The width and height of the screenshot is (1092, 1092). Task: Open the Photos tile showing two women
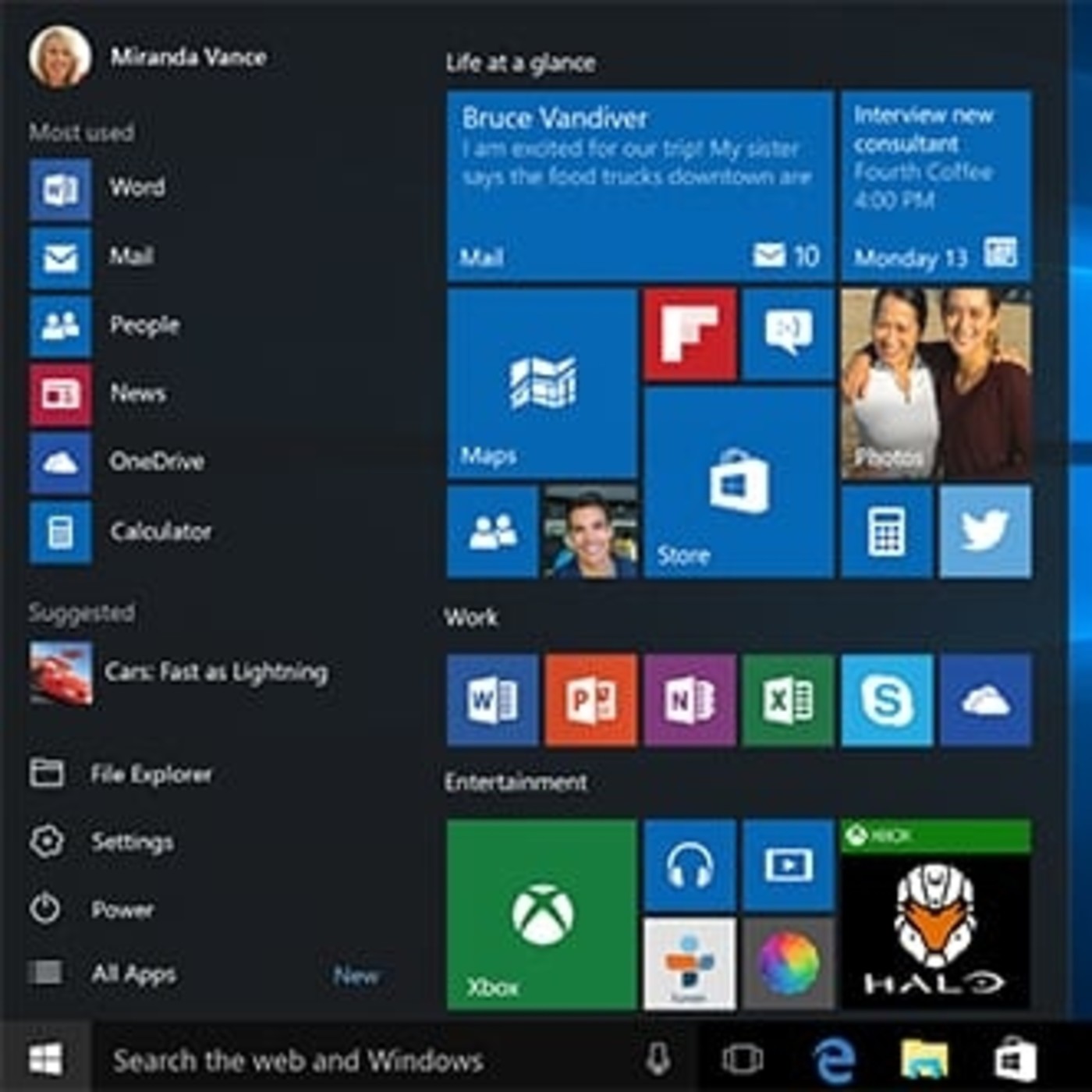click(936, 383)
